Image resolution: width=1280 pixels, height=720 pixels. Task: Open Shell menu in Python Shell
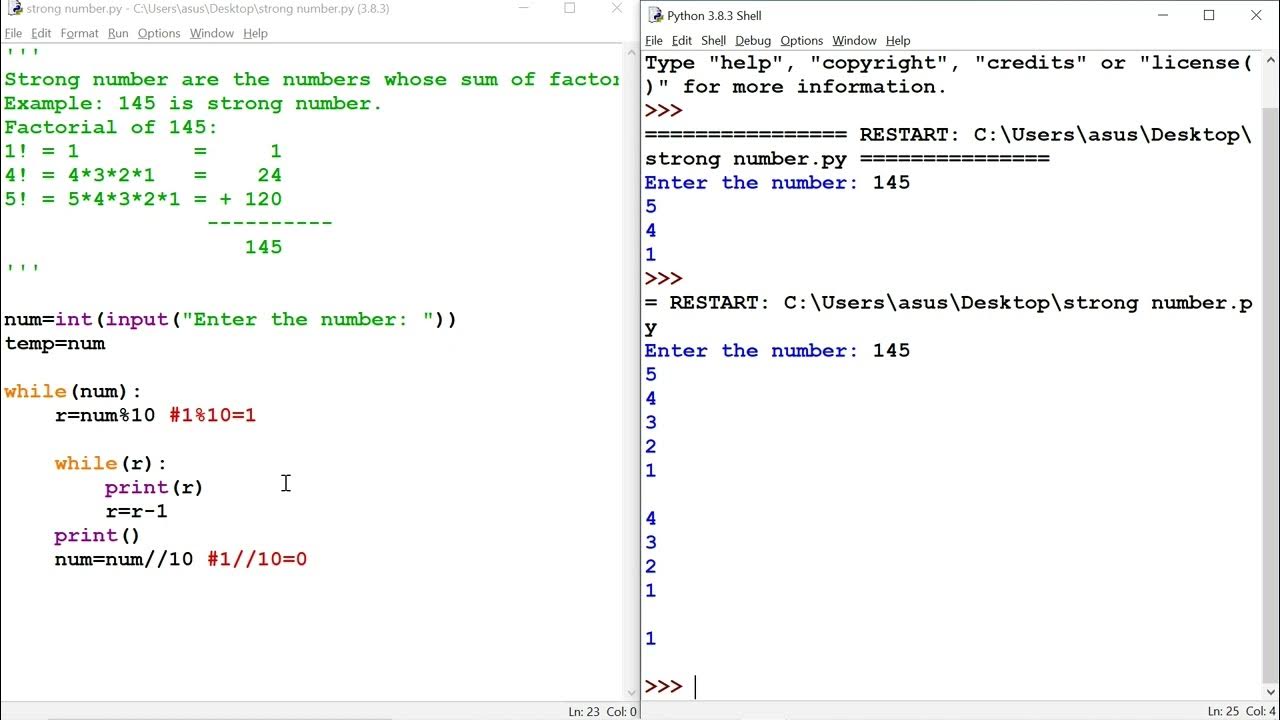[x=714, y=41]
